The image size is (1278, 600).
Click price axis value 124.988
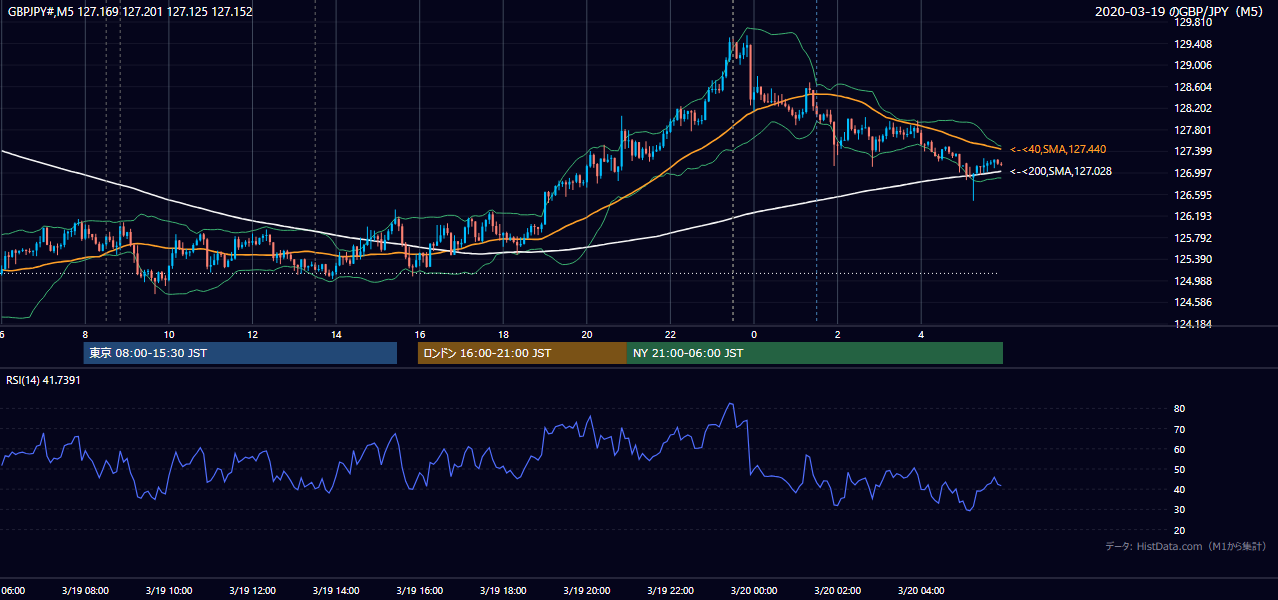pos(1193,281)
